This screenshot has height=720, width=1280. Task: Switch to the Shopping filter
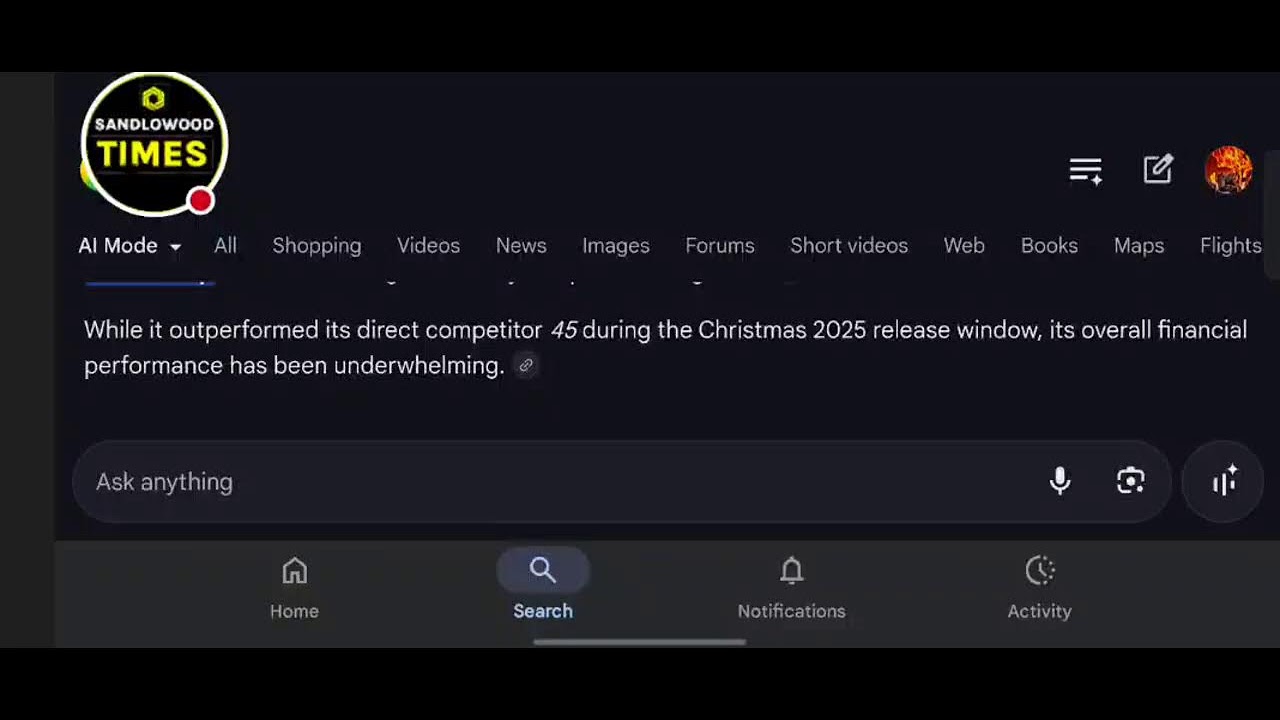coord(317,246)
